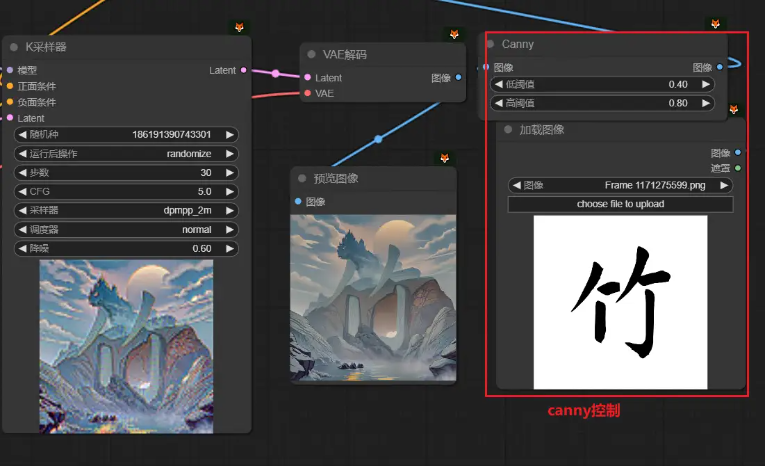Increase 步数 with its right arrow
Image resolution: width=765 pixels, height=466 pixels.
pyautogui.click(x=230, y=172)
